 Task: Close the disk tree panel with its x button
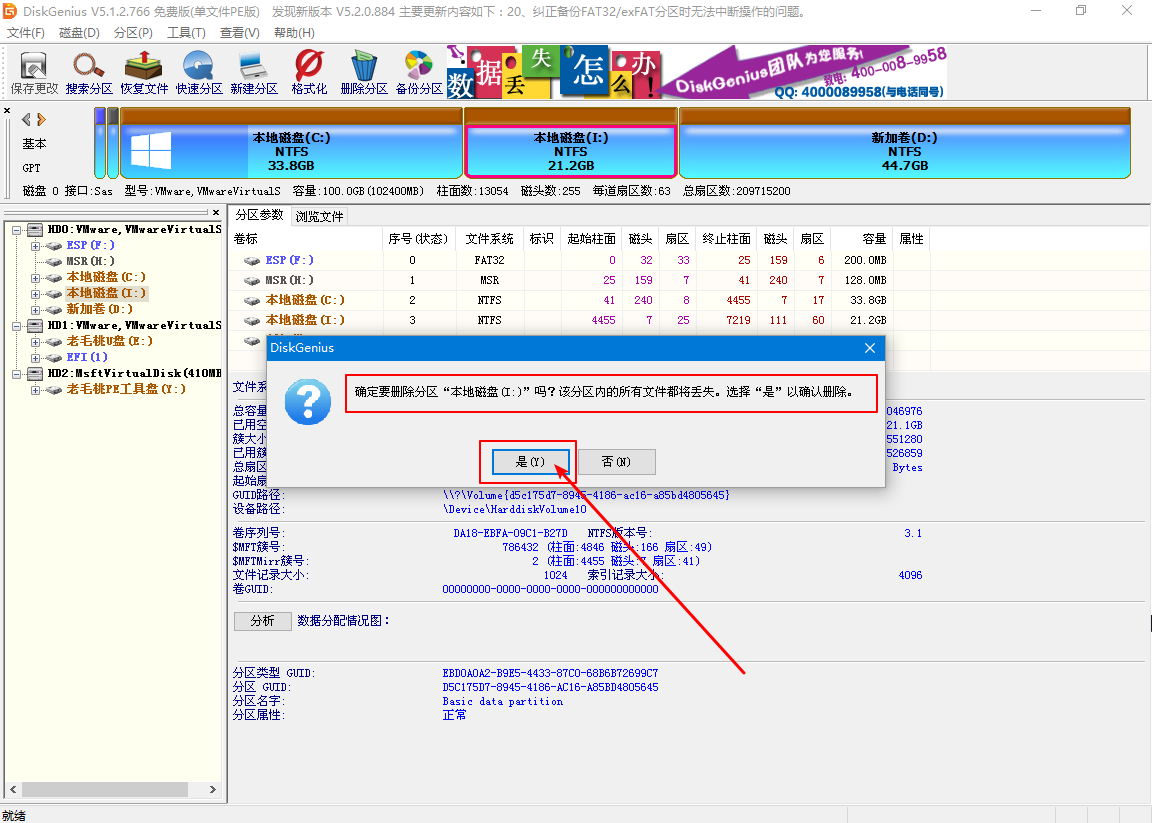pyautogui.click(x=216, y=212)
